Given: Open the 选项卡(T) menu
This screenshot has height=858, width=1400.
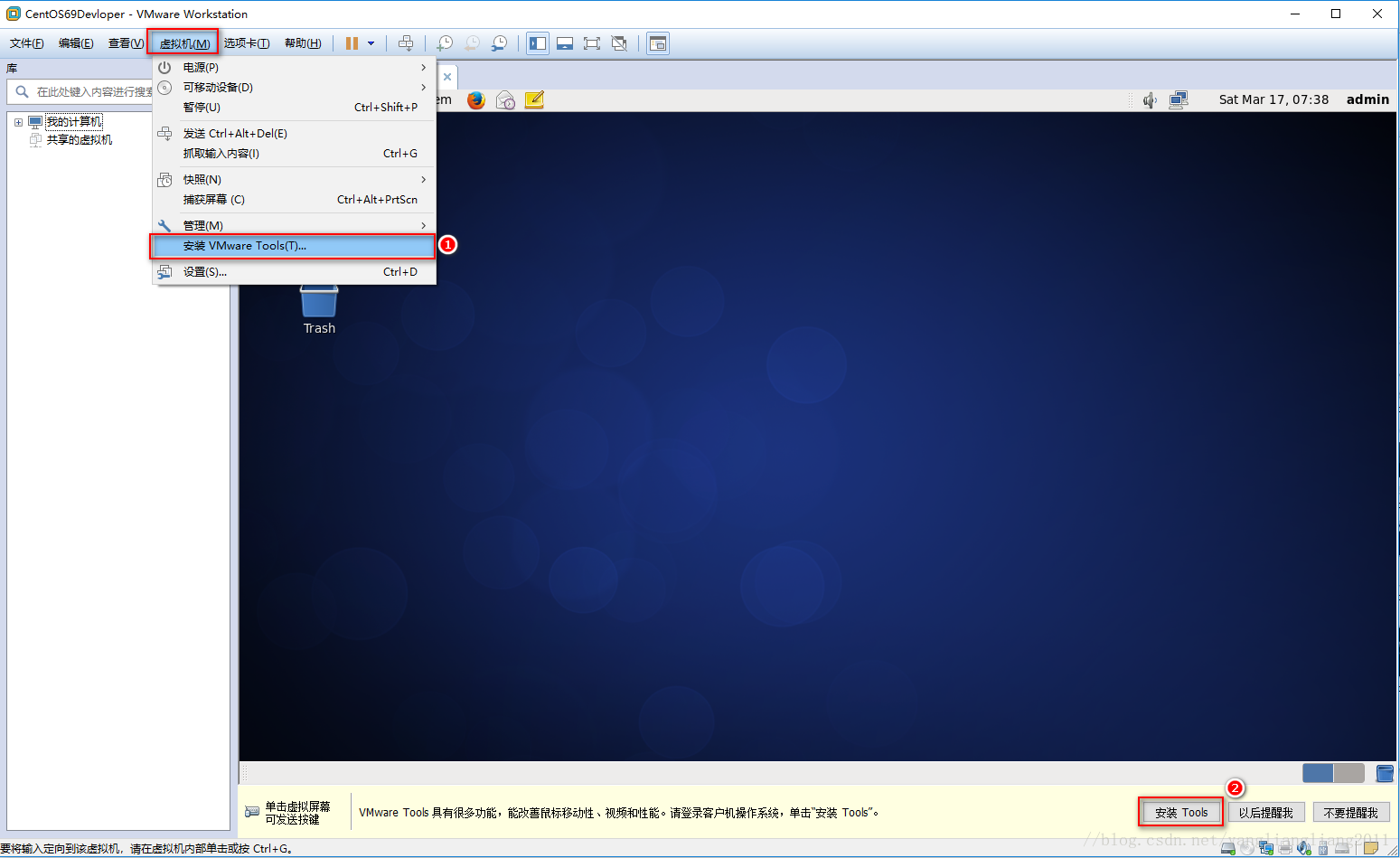Looking at the screenshot, I should (x=247, y=43).
